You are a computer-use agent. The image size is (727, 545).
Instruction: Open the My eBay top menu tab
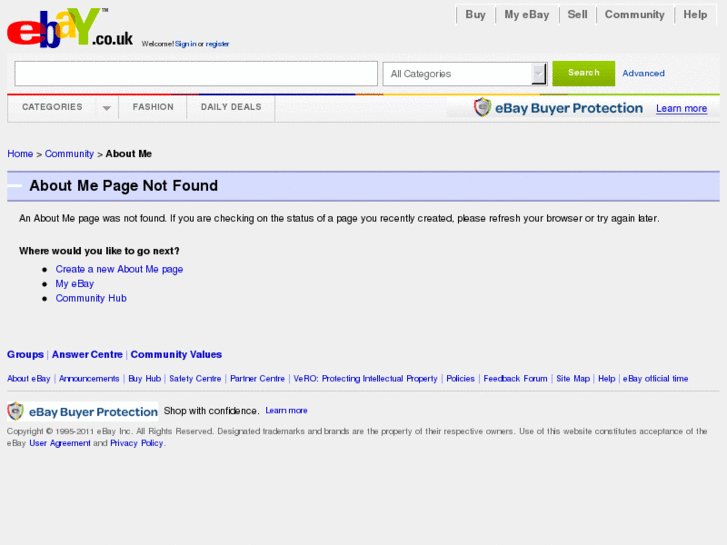point(527,15)
